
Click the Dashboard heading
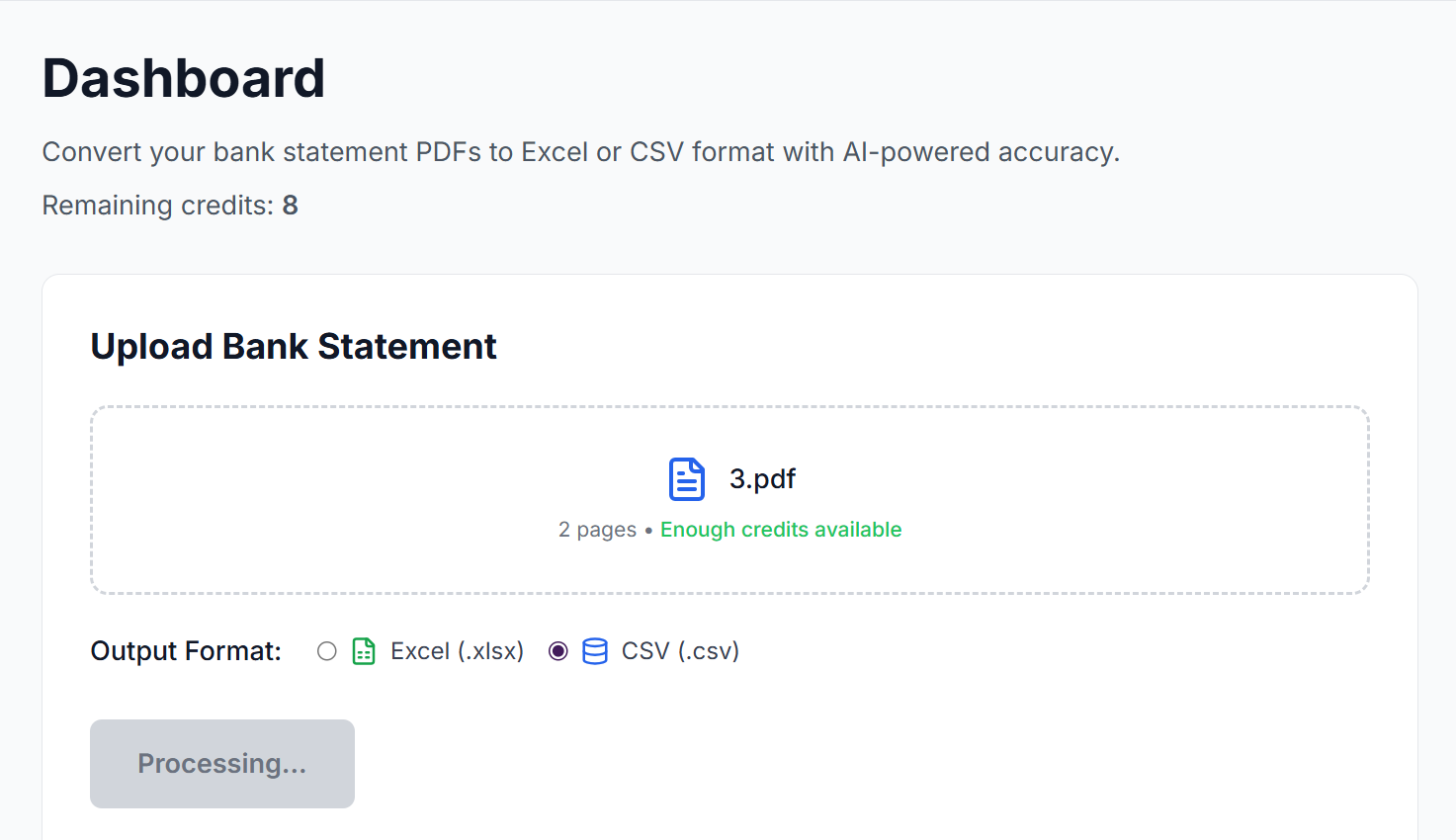(x=183, y=78)
